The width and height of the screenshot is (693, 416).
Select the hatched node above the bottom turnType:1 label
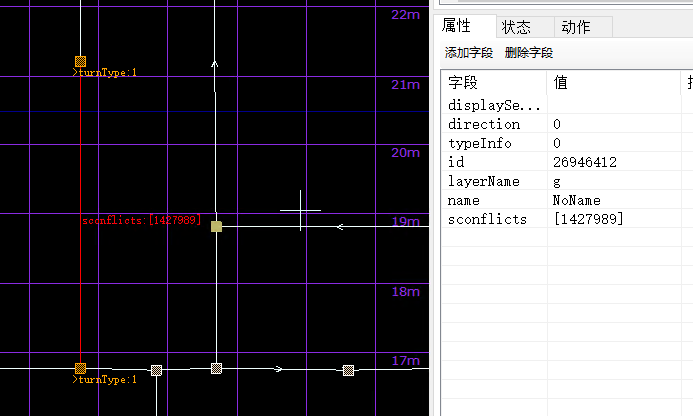pos(80,368)
